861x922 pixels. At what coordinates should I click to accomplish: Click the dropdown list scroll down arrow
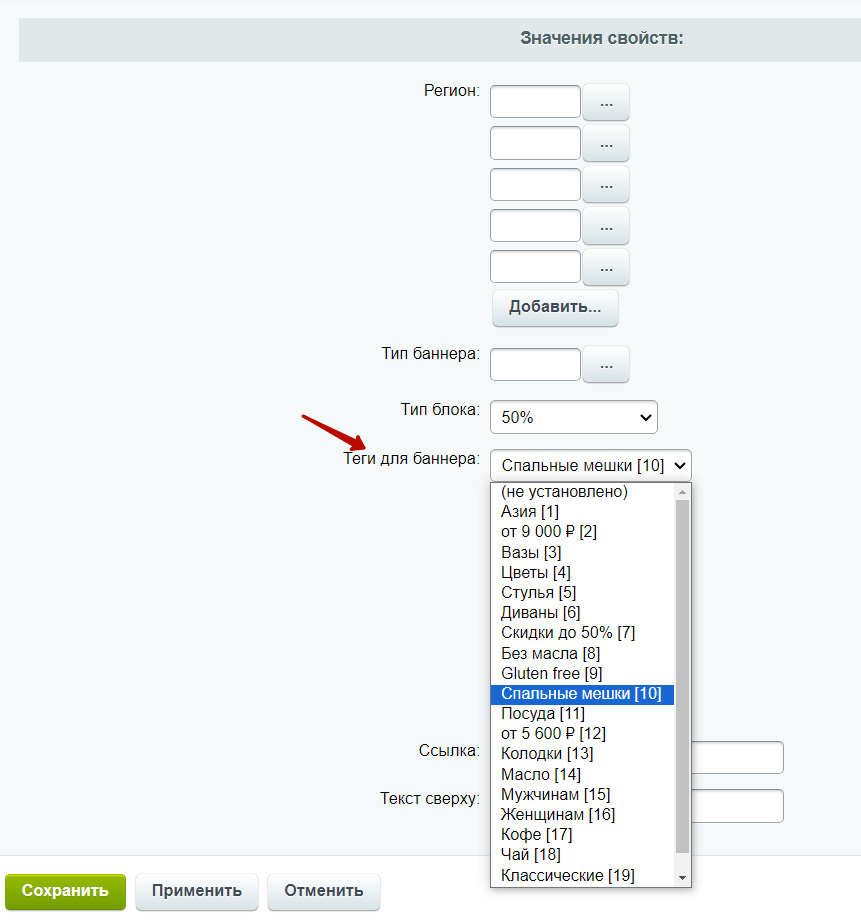coord(683,877)
